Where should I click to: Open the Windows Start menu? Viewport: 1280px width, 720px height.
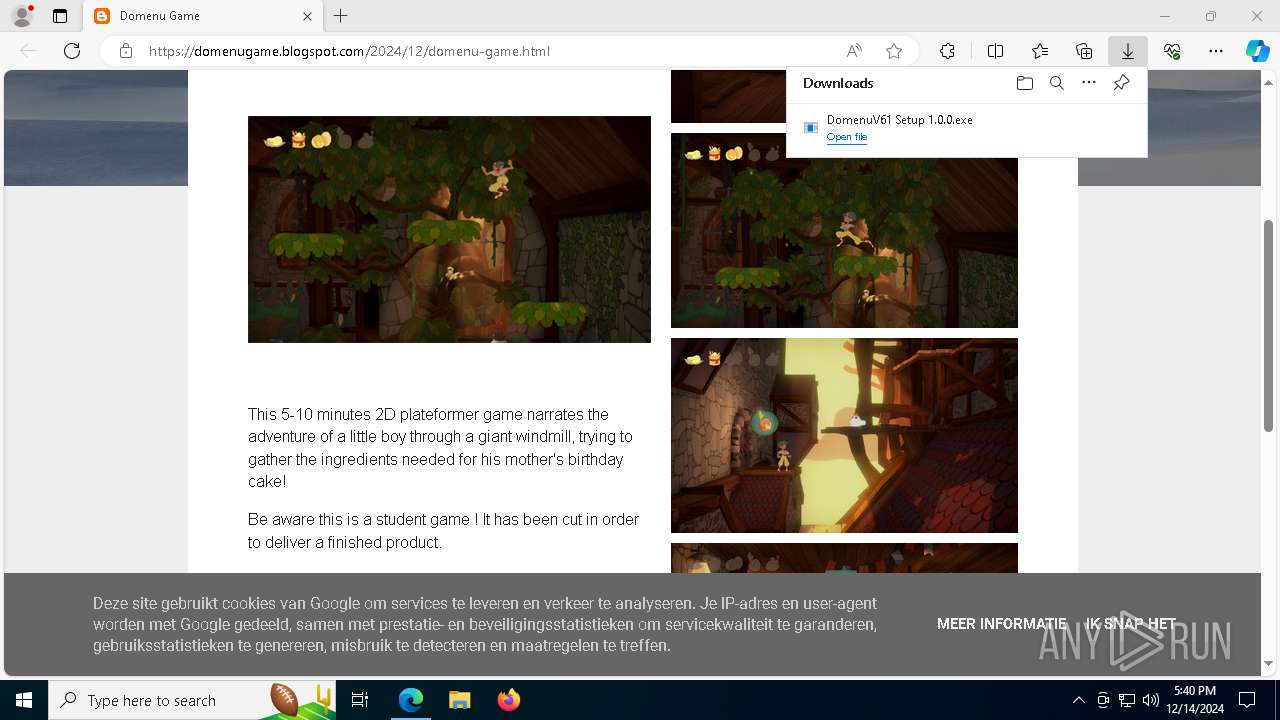click(24, 700)
